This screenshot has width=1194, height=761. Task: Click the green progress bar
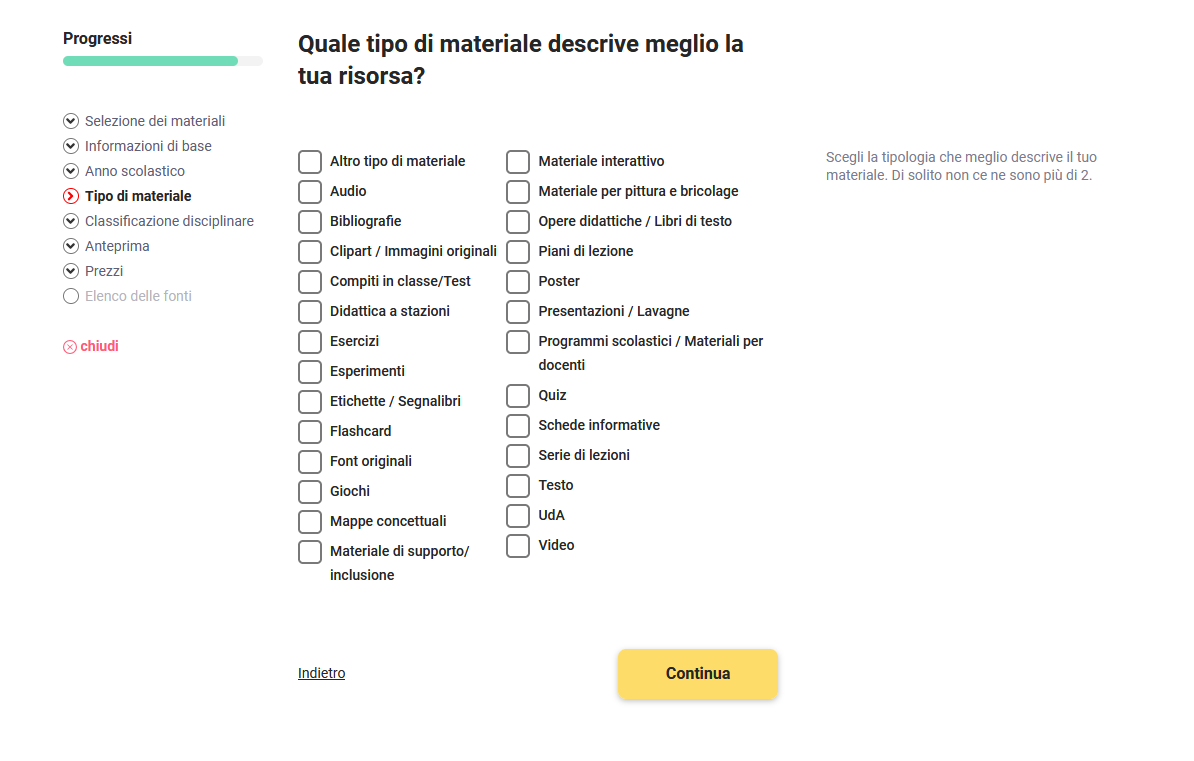click(150, 61)
